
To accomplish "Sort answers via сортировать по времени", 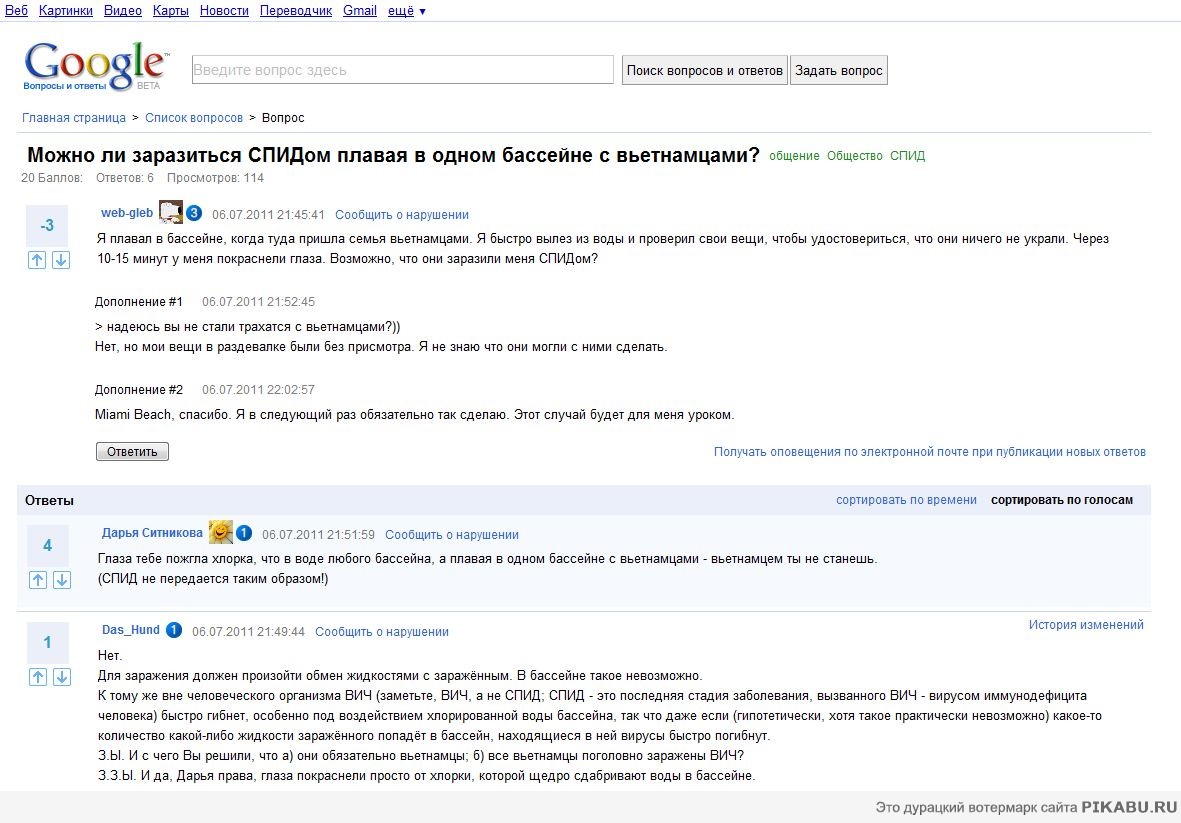I will click(906, 500).
